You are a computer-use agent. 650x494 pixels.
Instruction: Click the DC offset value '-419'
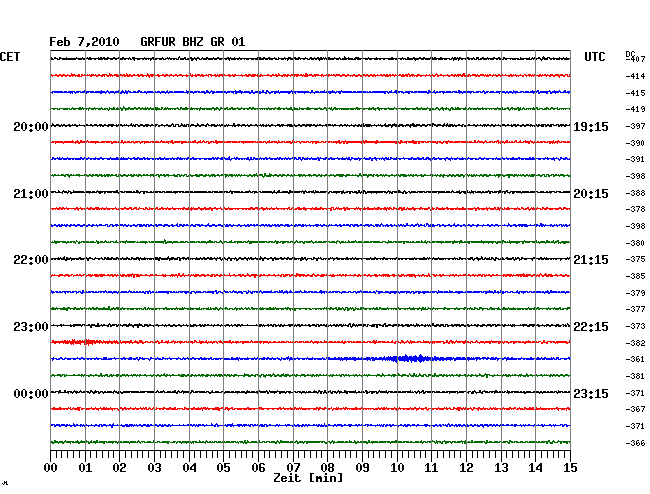(x=635, y=109)
